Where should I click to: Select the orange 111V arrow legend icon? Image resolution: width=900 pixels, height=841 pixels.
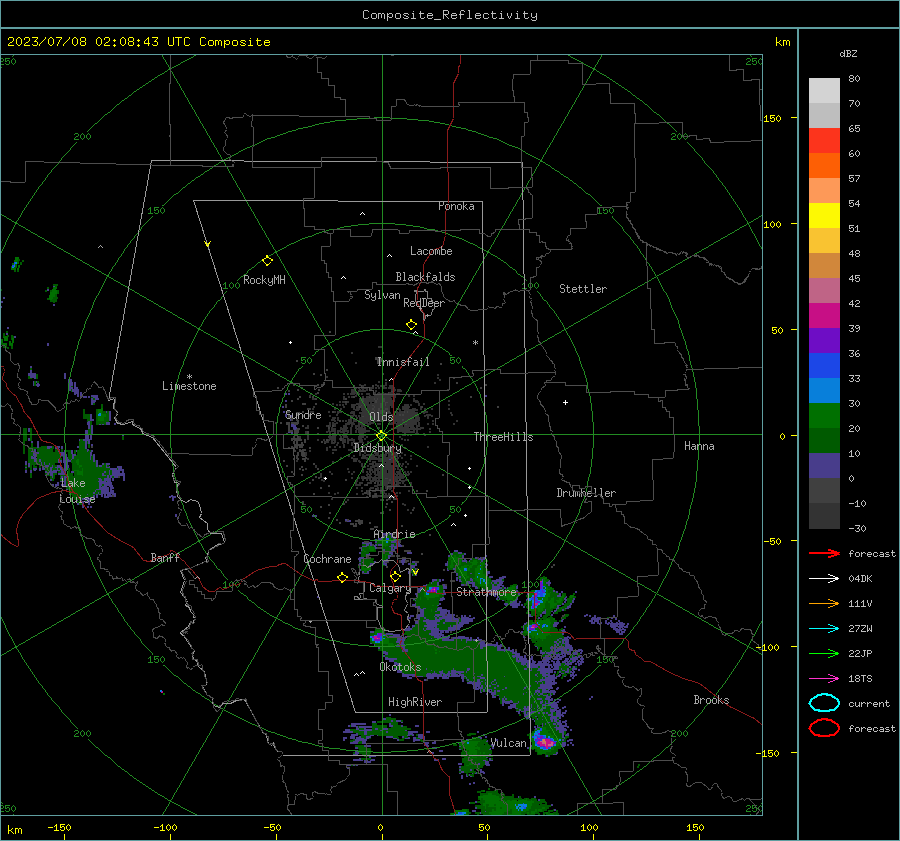point(824,603)
